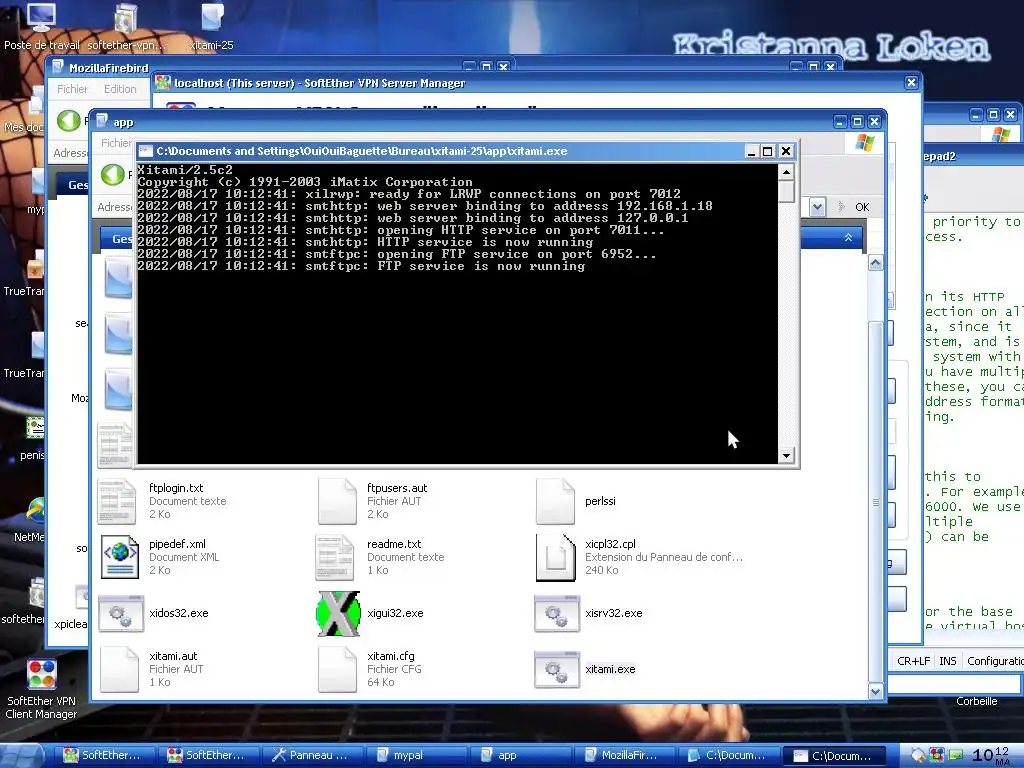
Task: Click INS status bar entry in Notepad2
Action: [x=948, y=661]
